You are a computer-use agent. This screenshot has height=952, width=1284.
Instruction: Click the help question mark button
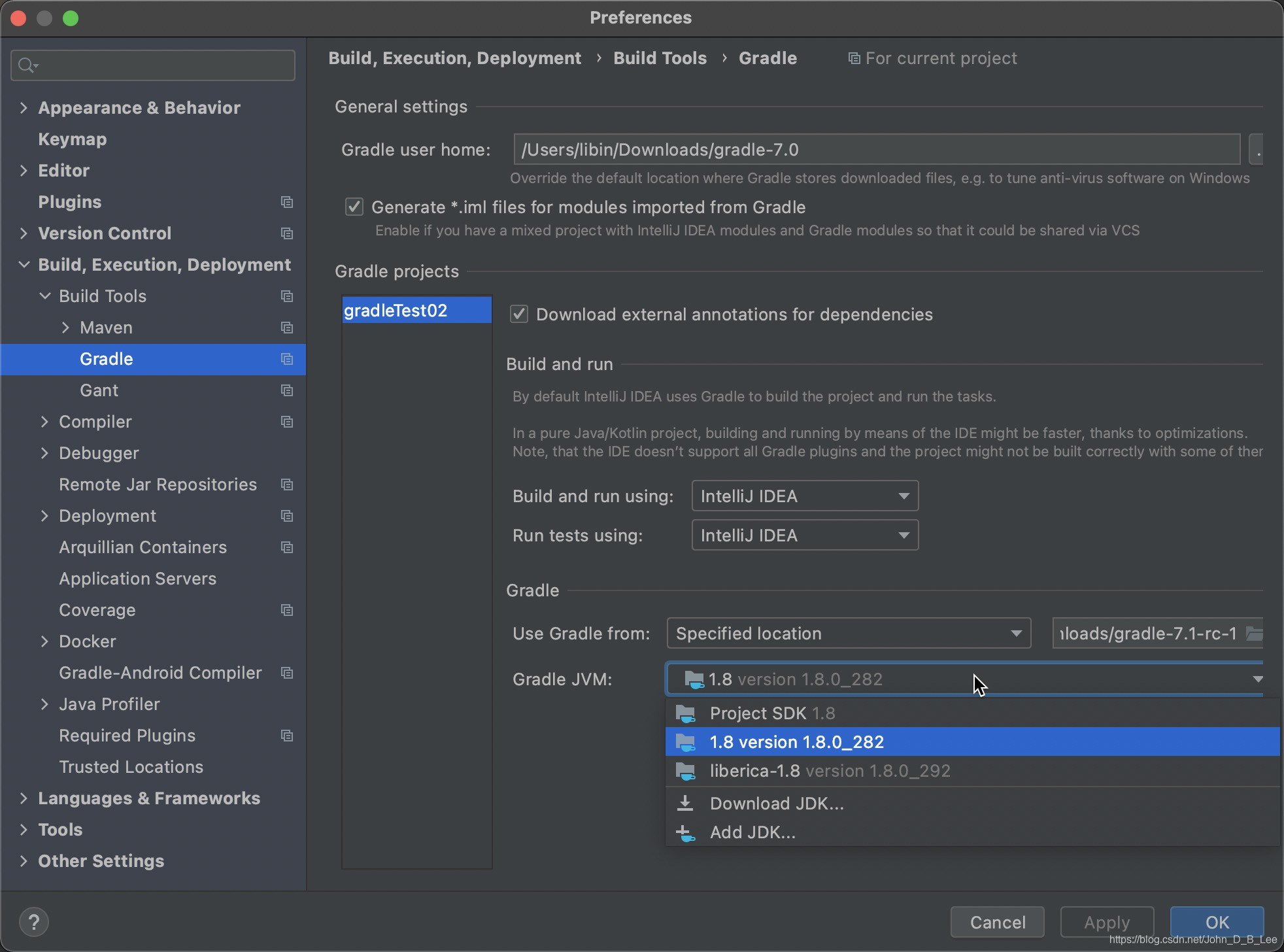click(34, 922)
